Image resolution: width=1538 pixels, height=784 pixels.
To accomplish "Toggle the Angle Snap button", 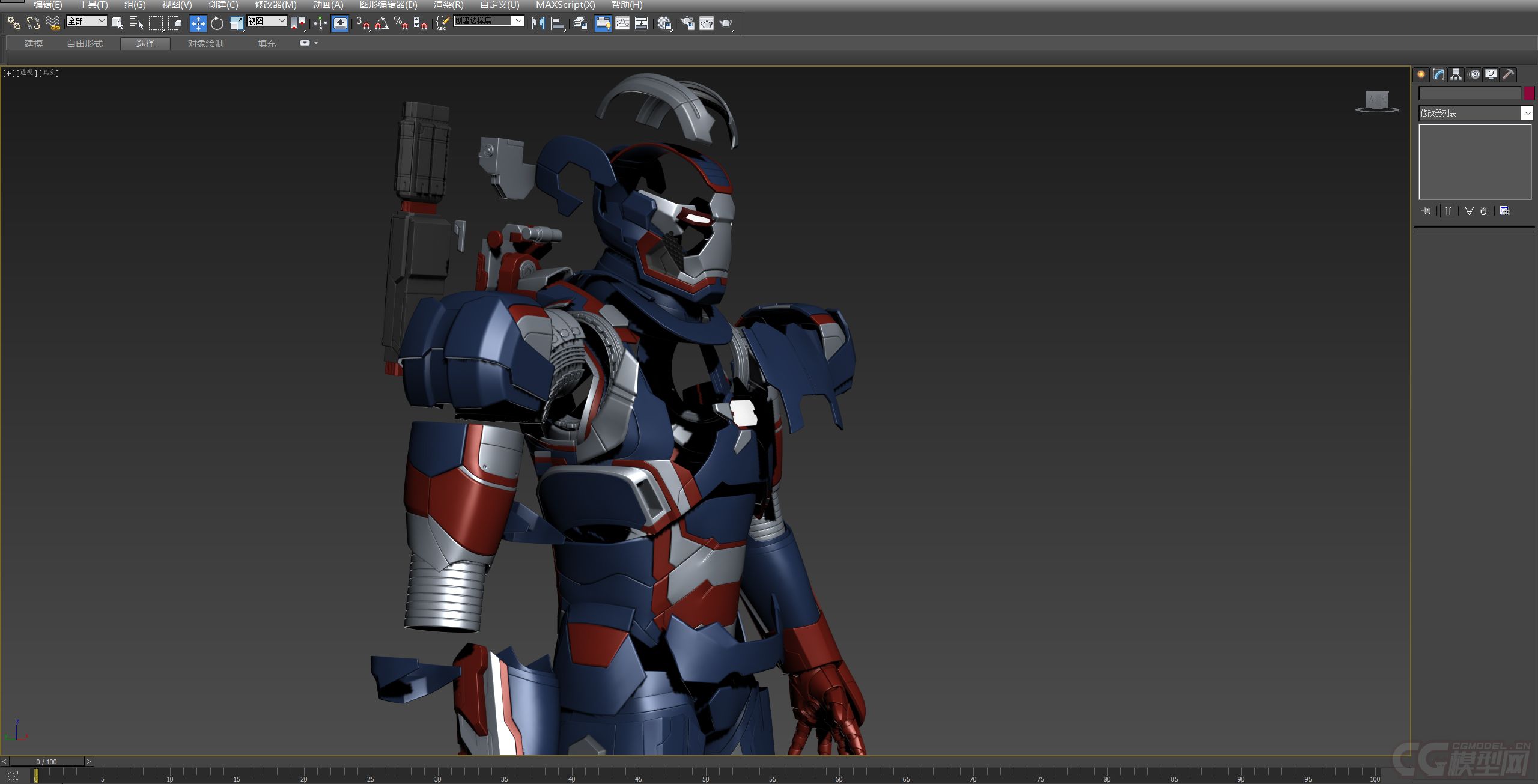I will click(382, 23).
